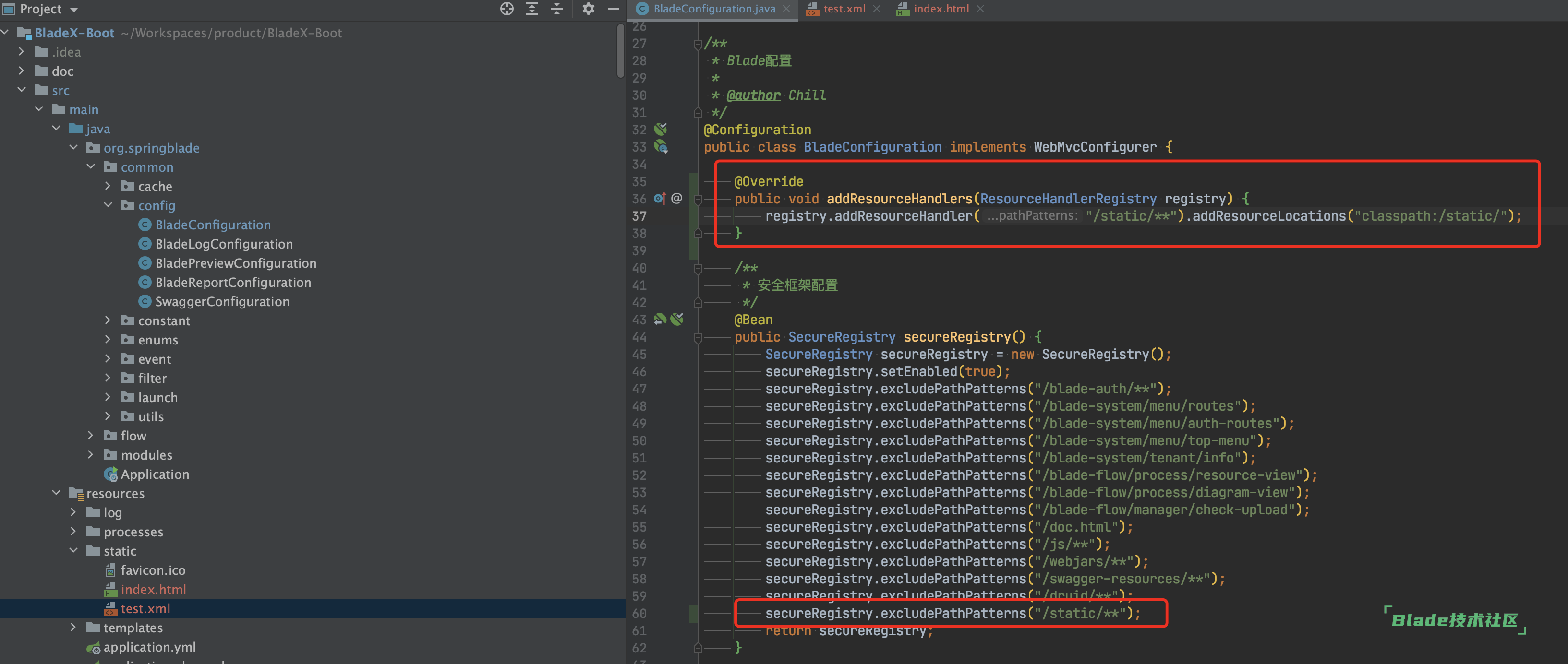Select the Application class file
1568x664 pixels.
click(155, 474)
